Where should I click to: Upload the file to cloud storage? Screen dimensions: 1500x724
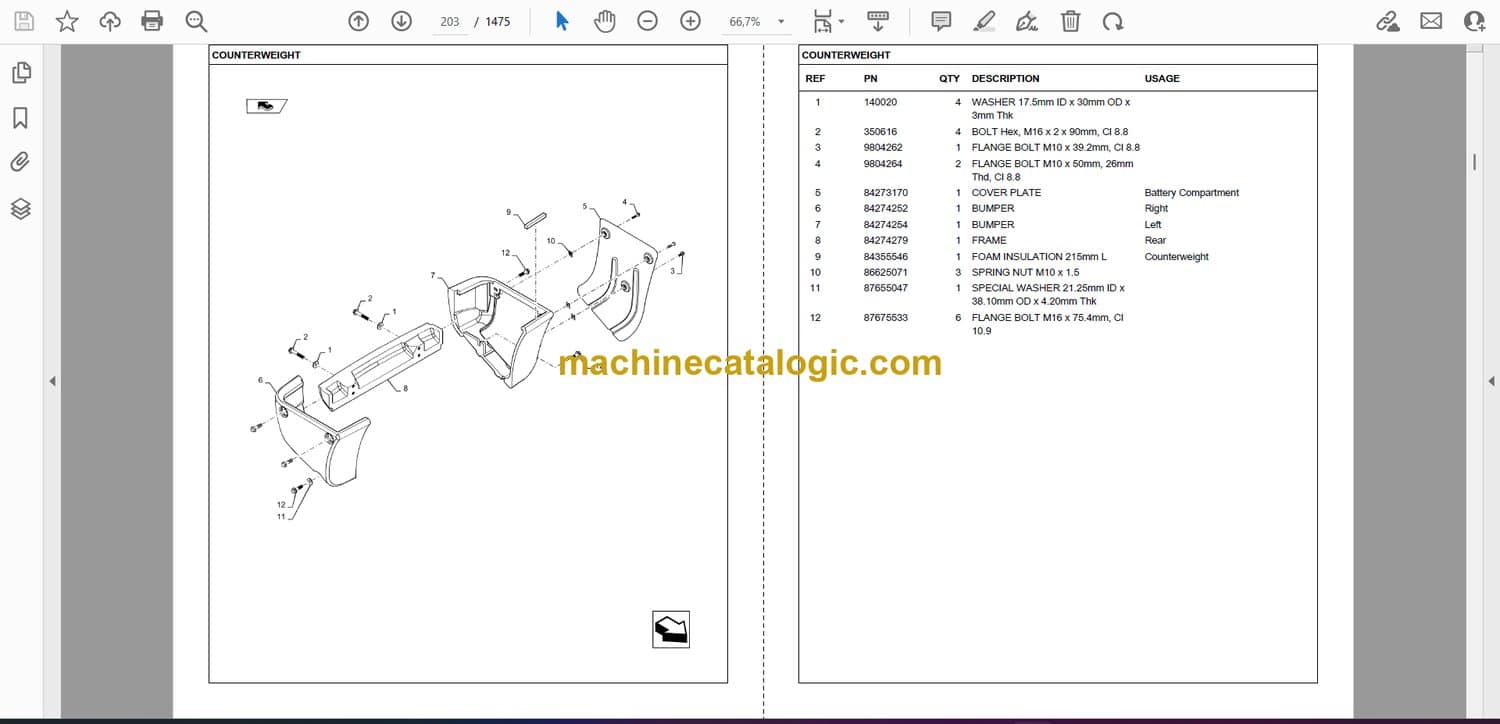click(x=110, y=21)
